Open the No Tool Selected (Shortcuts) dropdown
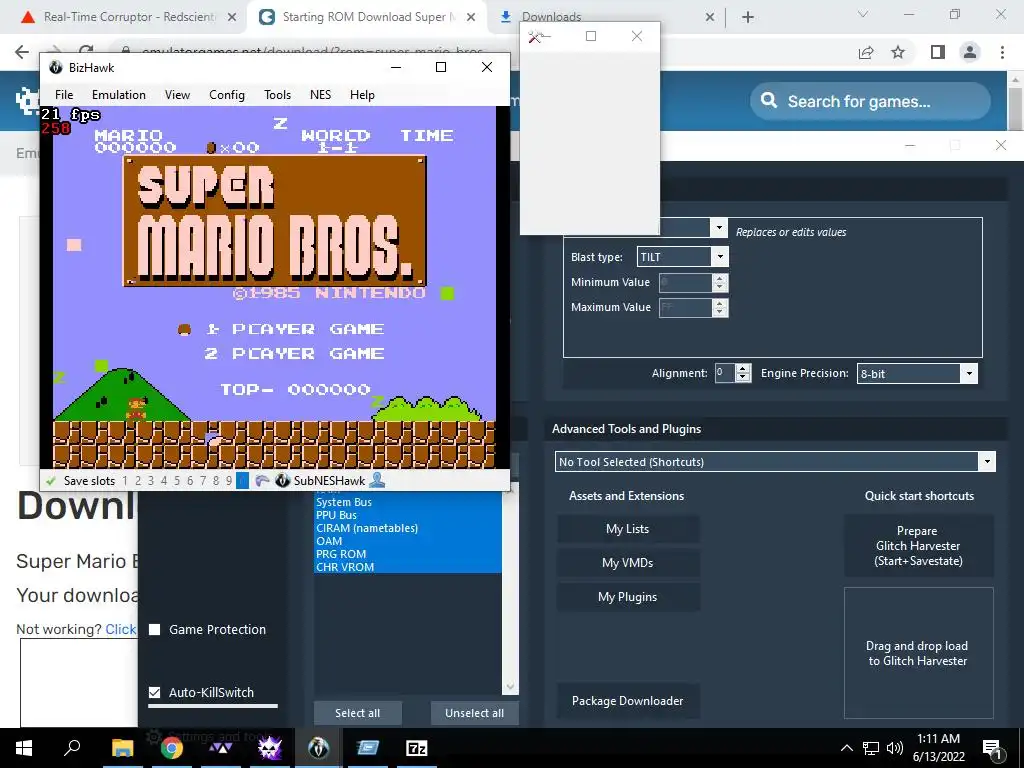 pyautogui.click(x=775, y=462)
